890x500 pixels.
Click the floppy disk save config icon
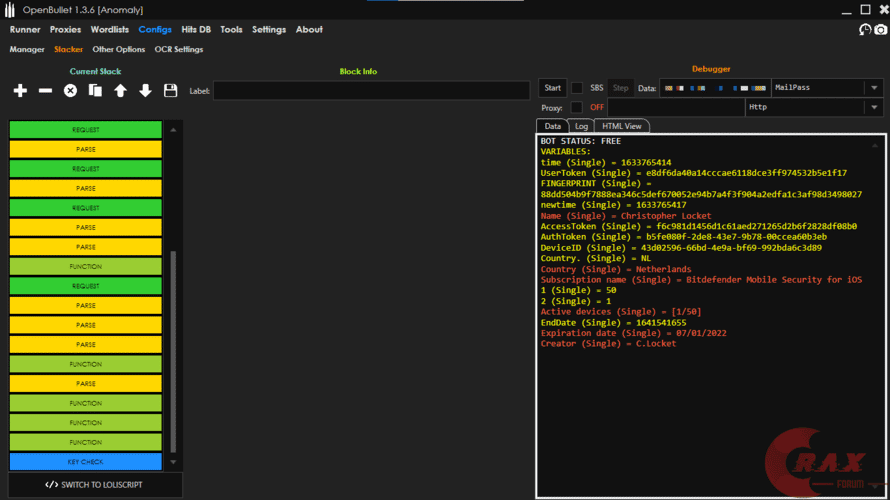(170, 91)
